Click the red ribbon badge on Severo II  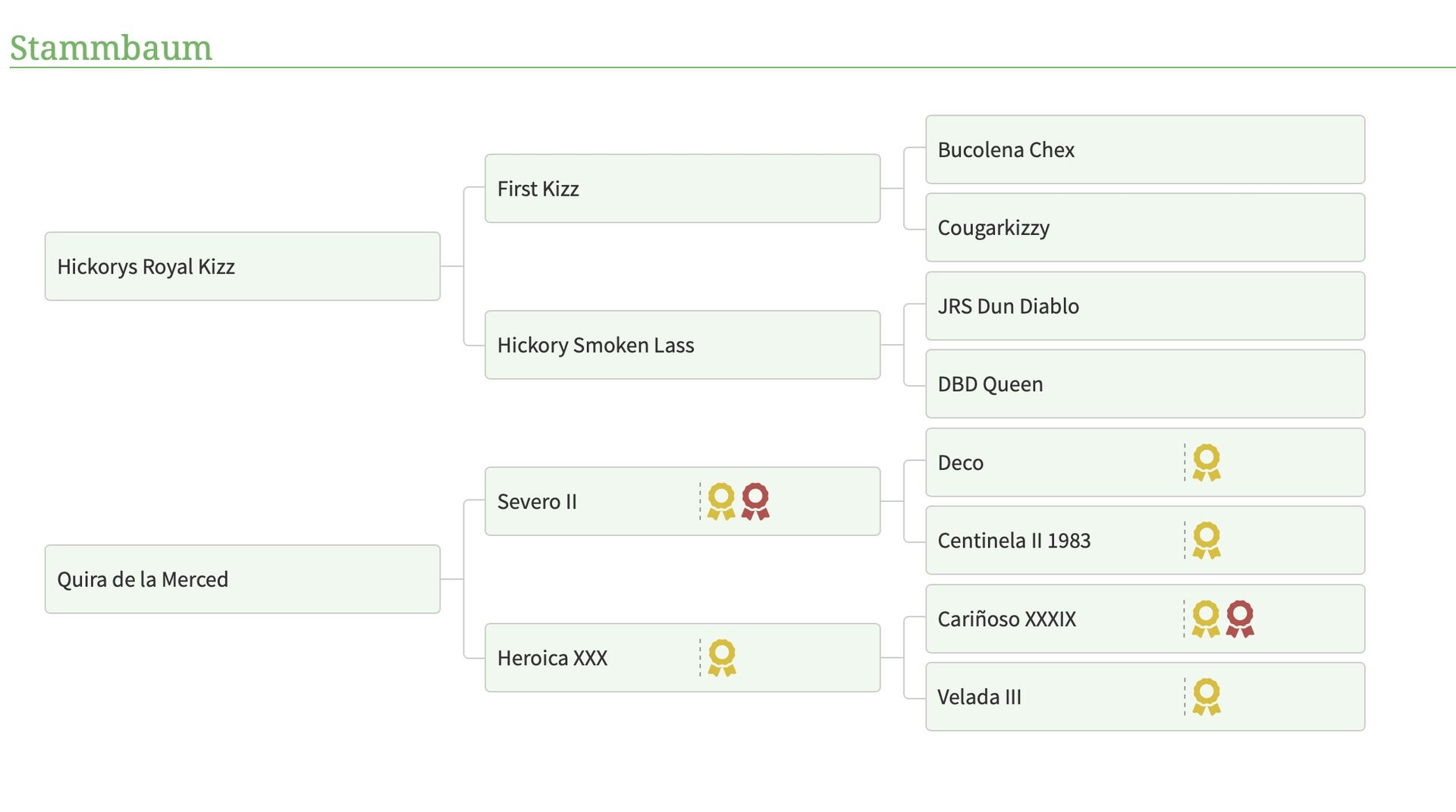(x=755, y=501)
